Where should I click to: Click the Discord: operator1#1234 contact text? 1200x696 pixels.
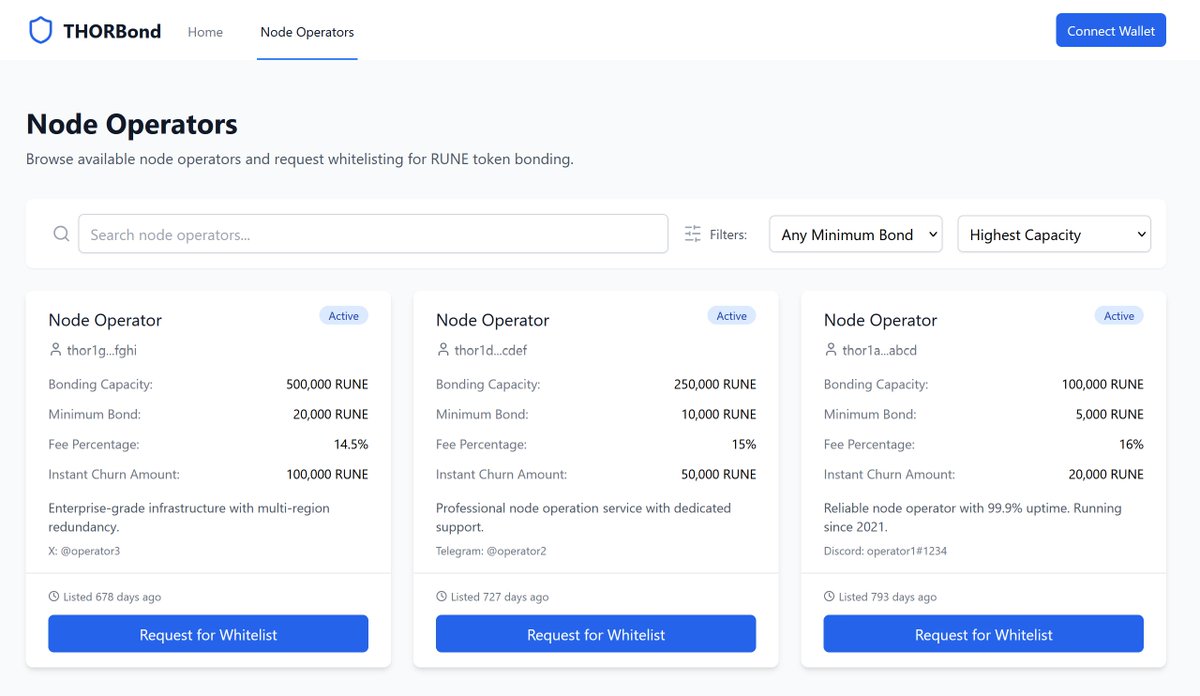885,551
